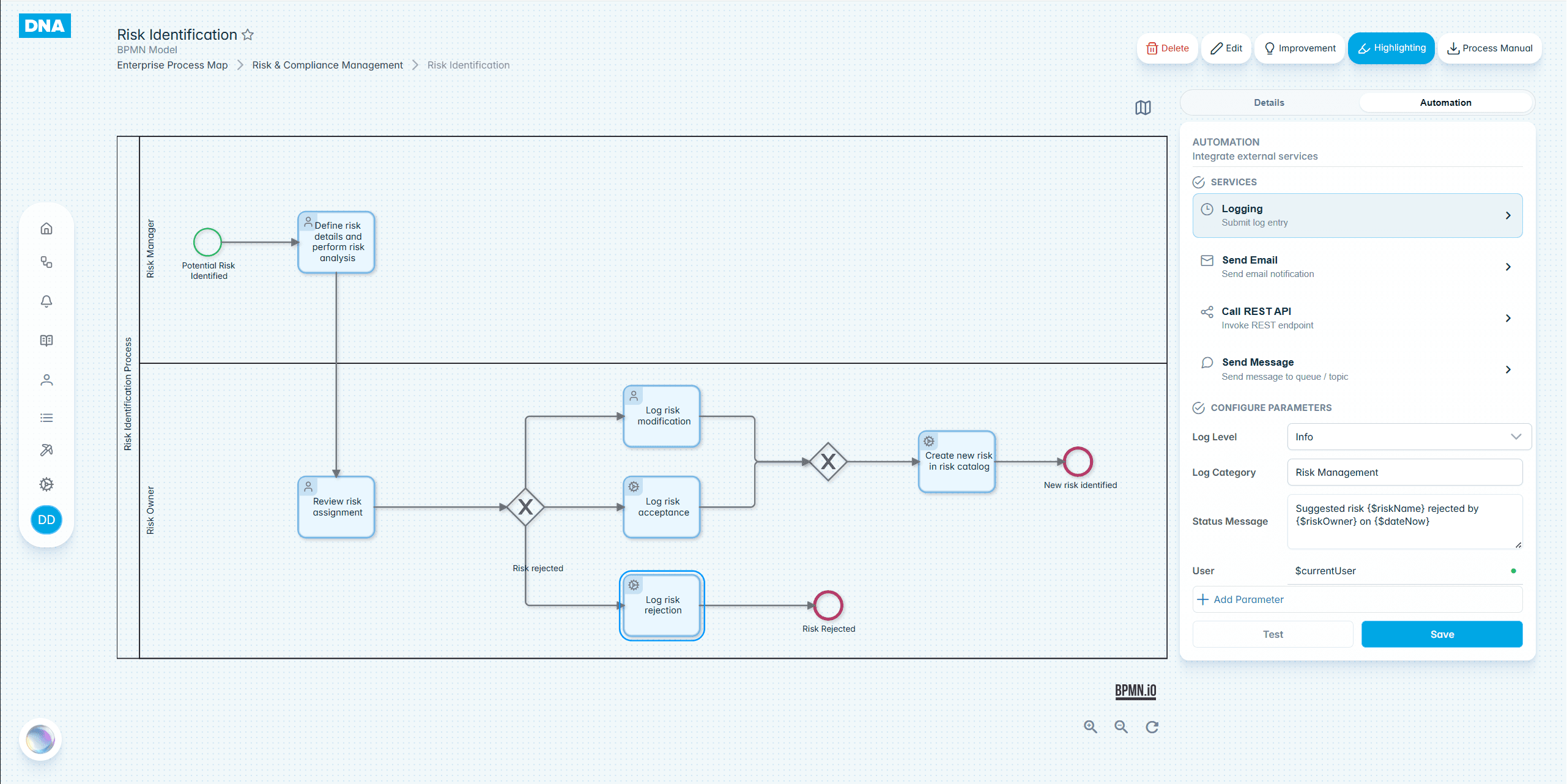The width and height of the screenshot is (1567, 784).
Task: Open Risk & Compliance Management breadcrumb
Action: (x=327, y=65)
